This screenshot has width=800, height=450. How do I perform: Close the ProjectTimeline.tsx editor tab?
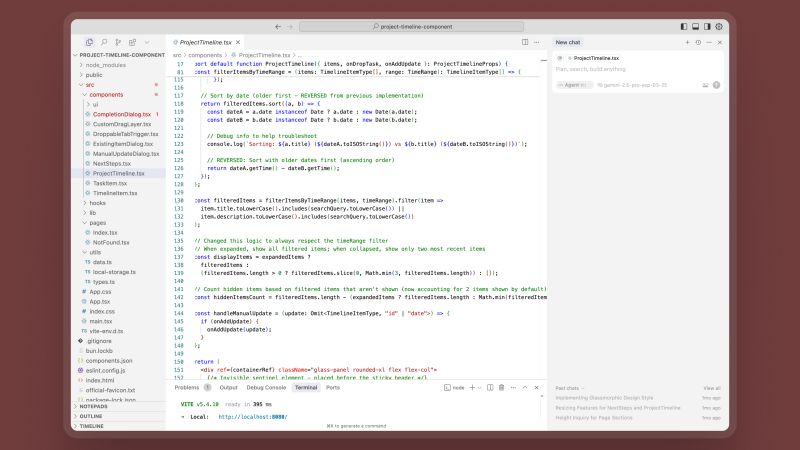coord(238,42)
